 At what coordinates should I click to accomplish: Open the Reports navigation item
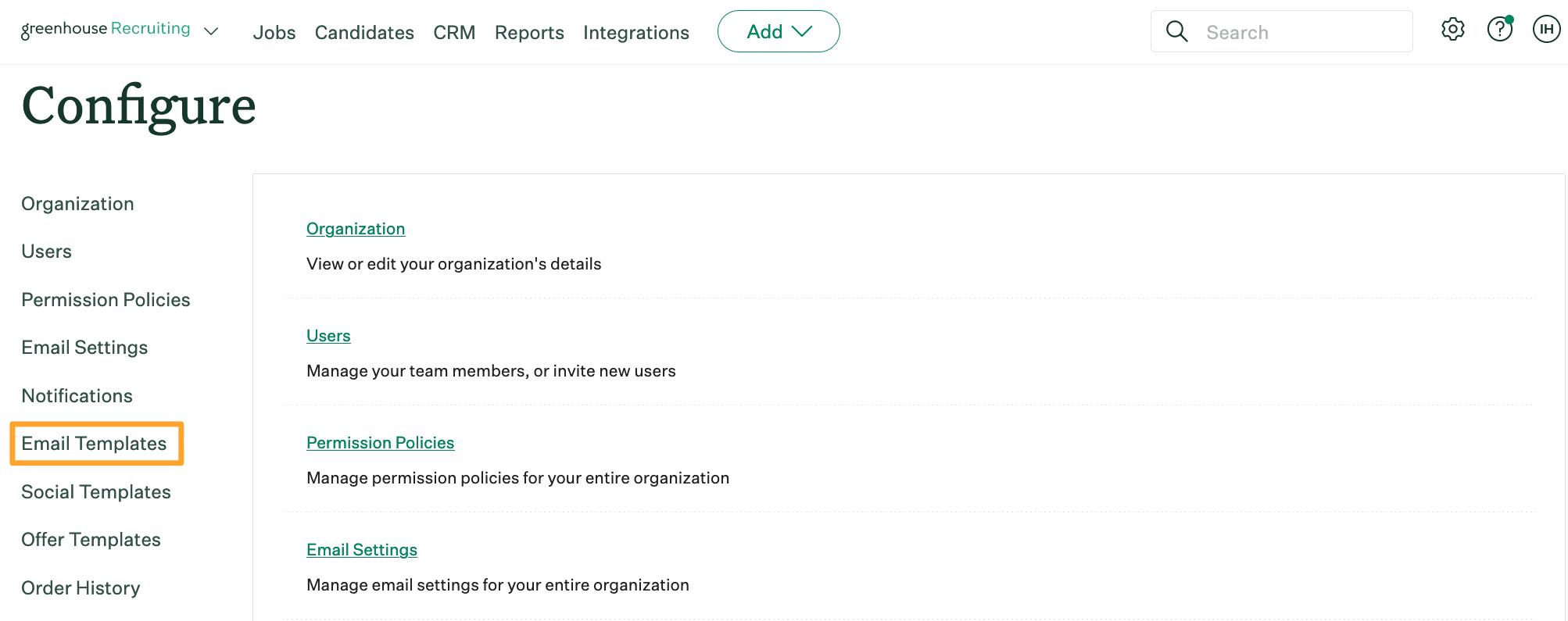coord(529,33)
